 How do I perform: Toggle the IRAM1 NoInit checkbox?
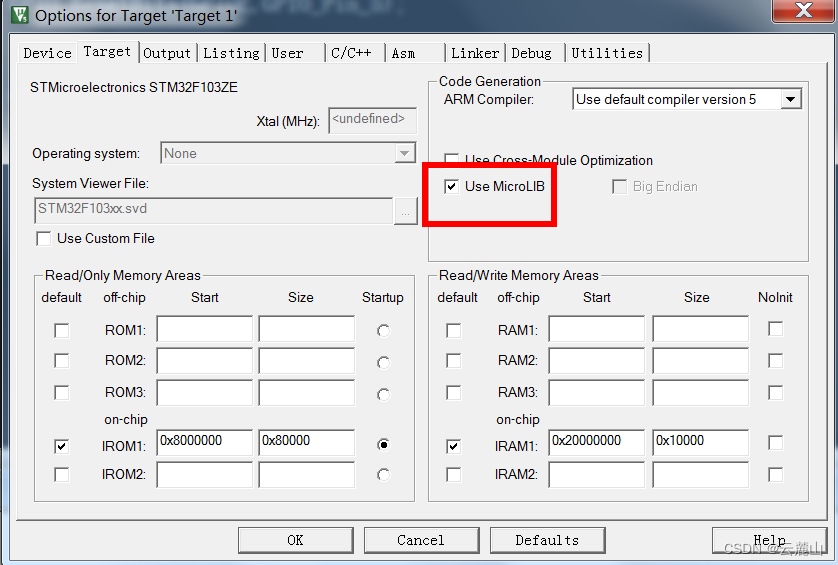click(775, 443)
